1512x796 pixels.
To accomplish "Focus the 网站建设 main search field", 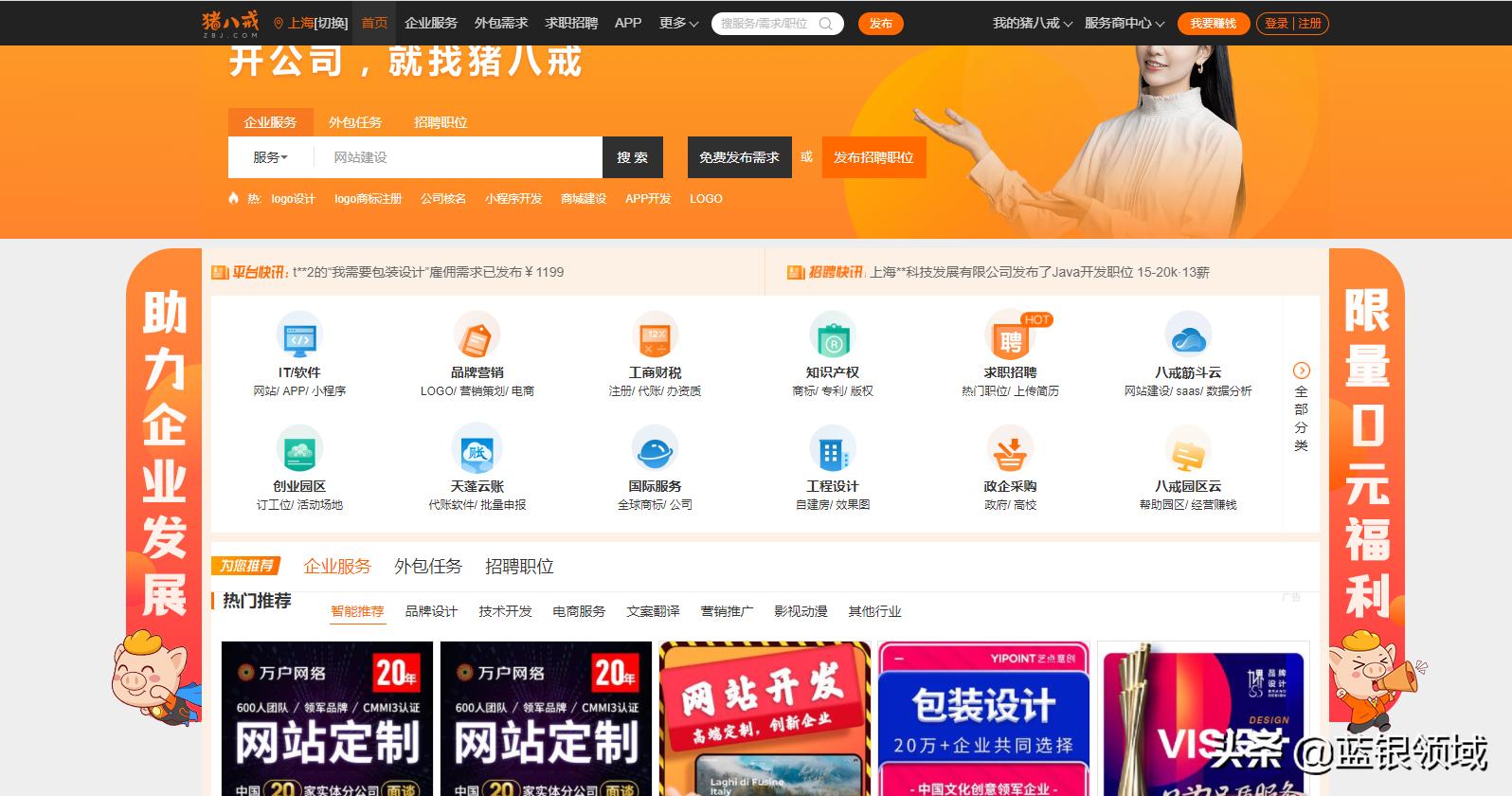I will point(458,157).
